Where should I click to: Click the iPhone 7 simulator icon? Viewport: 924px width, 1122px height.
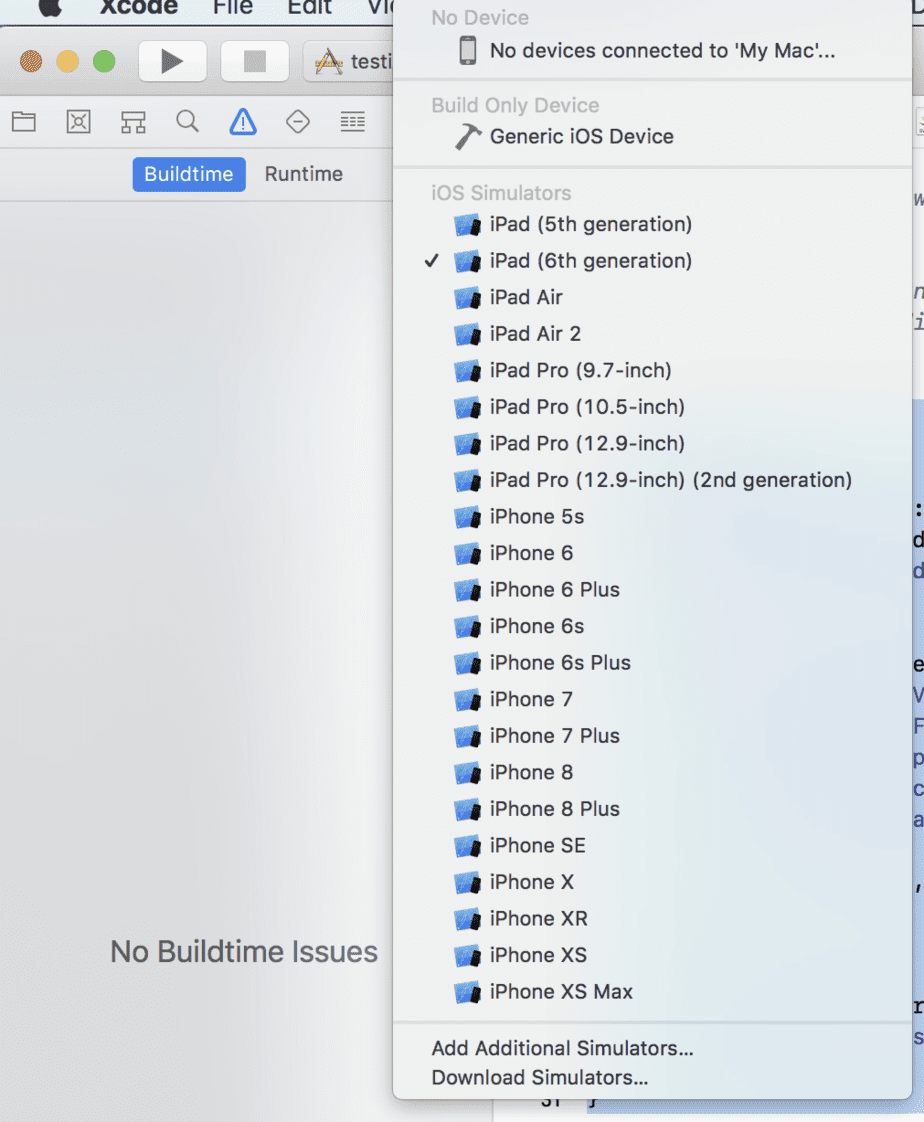[x=467, y=700]
